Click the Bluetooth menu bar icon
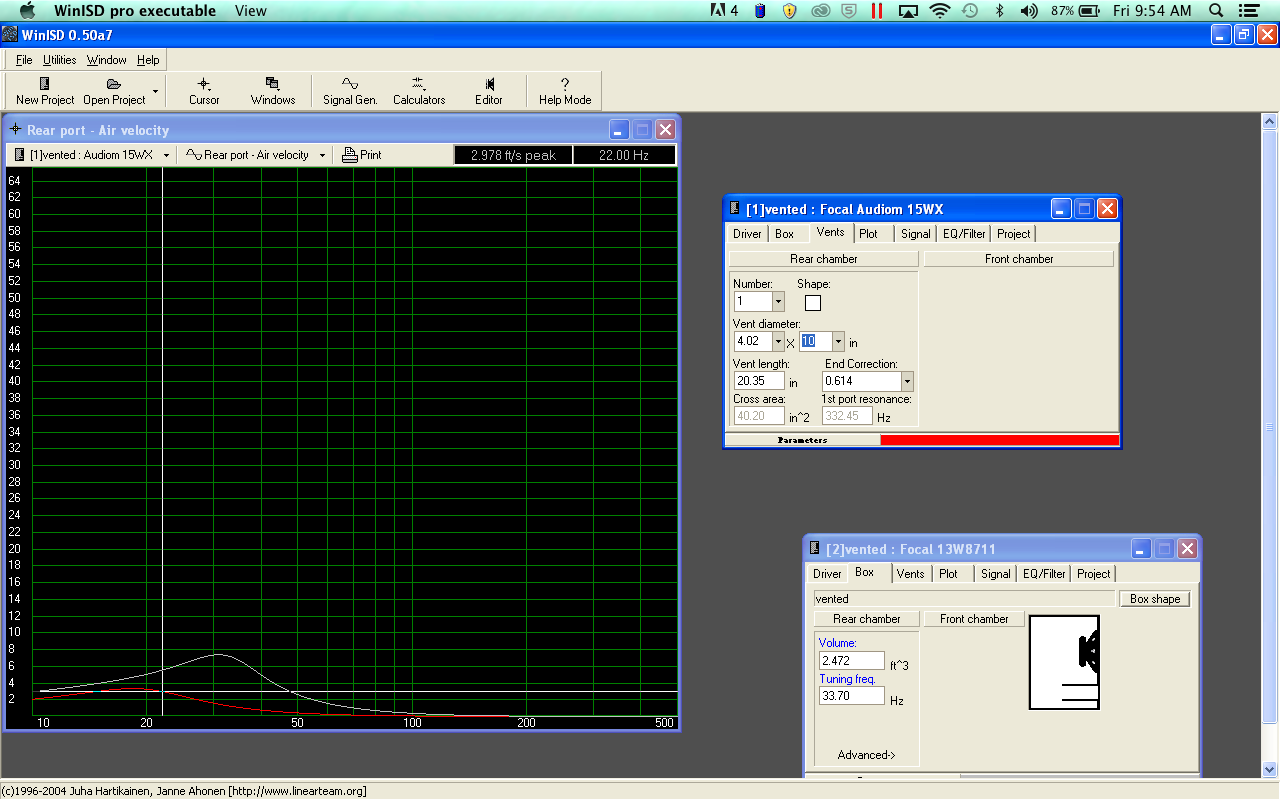Viewport: 1280px width, 800px height. point(998,11)
